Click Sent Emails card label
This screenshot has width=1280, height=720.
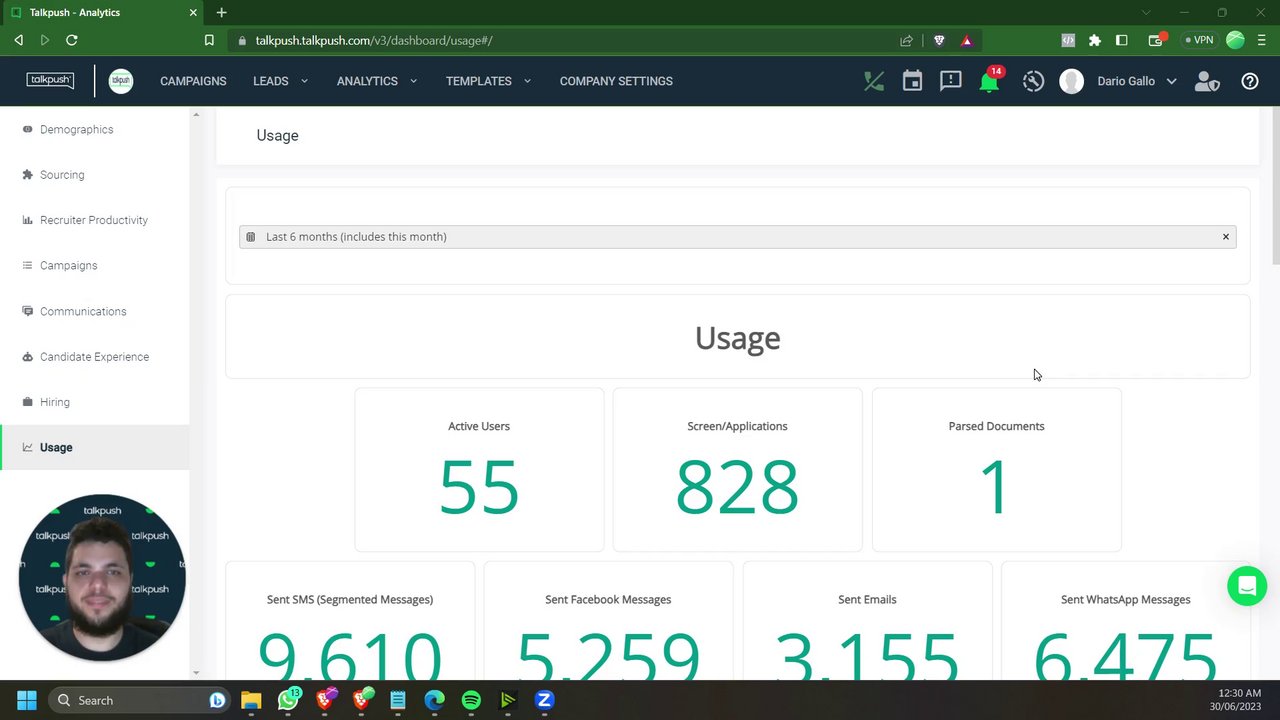coord(867,600)
